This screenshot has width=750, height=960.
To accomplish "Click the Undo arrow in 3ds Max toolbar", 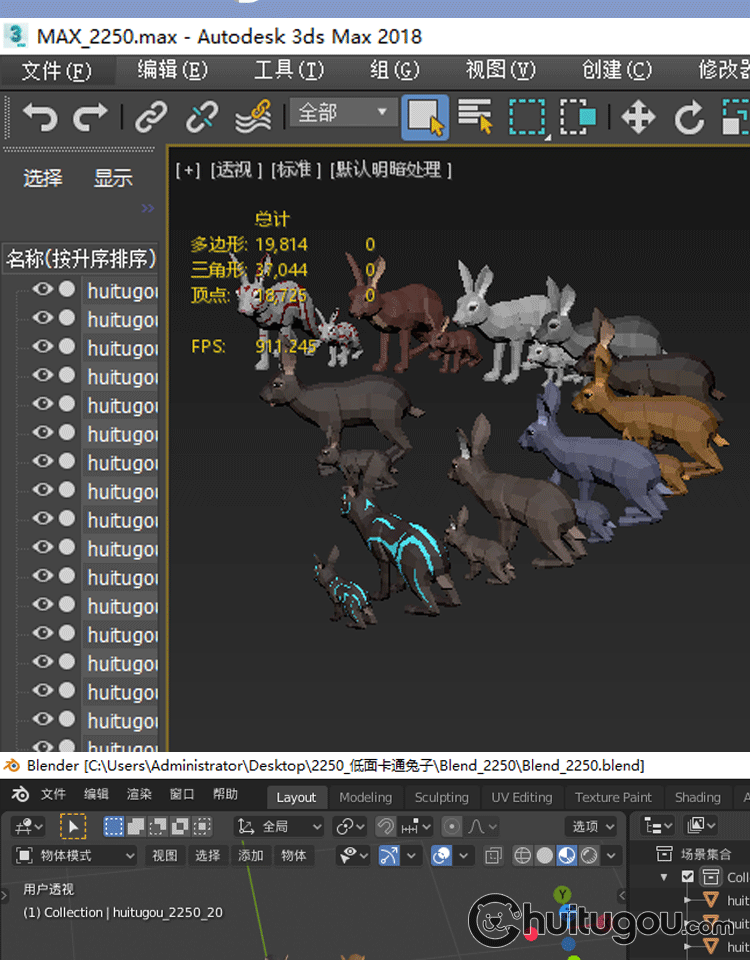I will coord(40,117).
